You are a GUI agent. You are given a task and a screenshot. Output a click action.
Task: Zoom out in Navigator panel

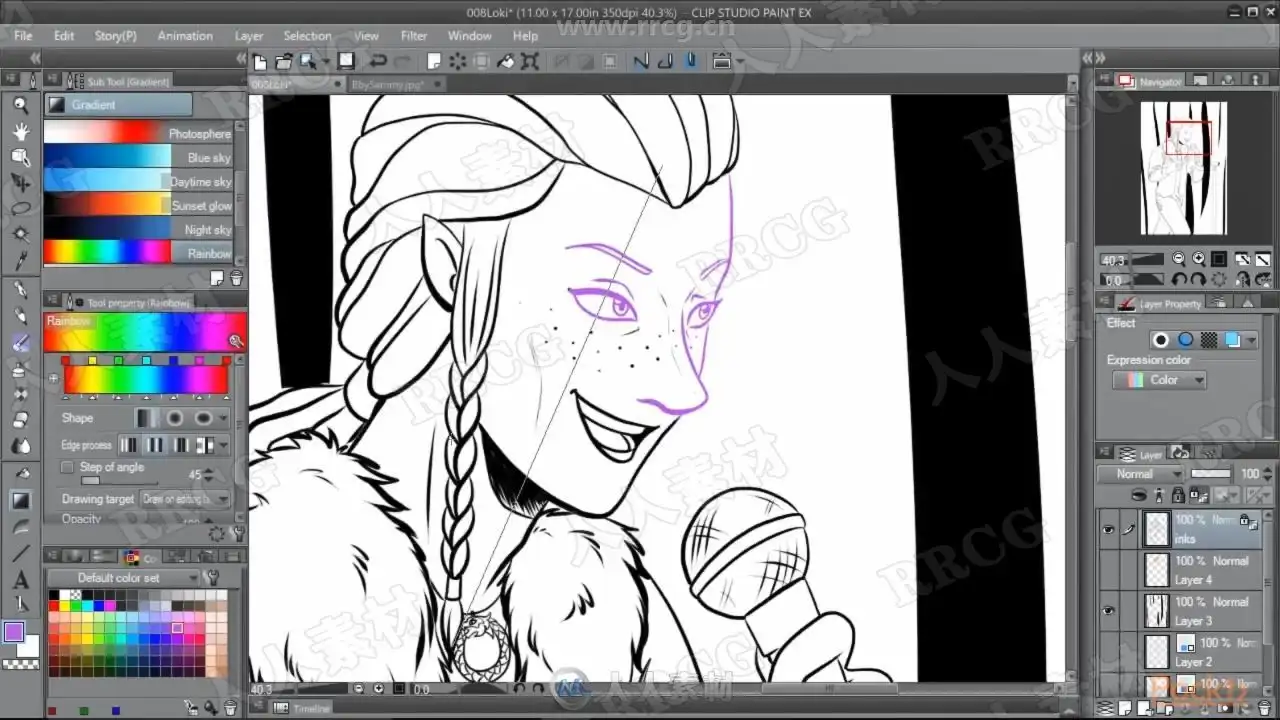tap(1179, 259)
